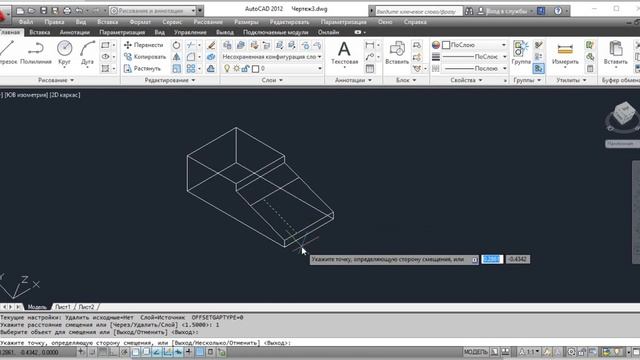The image size is (640, 360).
Task: Switch to the Вывод ribbon tab
Action: click(225, 32)
